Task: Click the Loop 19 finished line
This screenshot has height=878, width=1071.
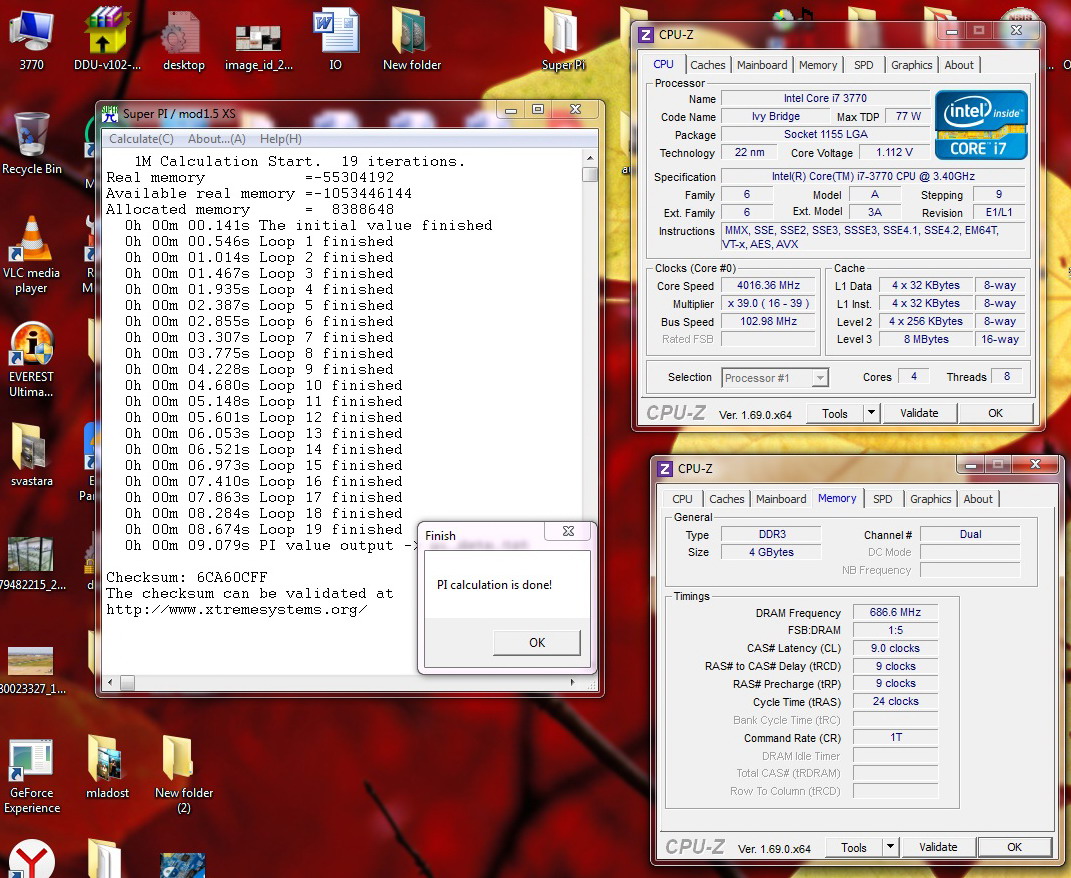Action: coord(264,530)
